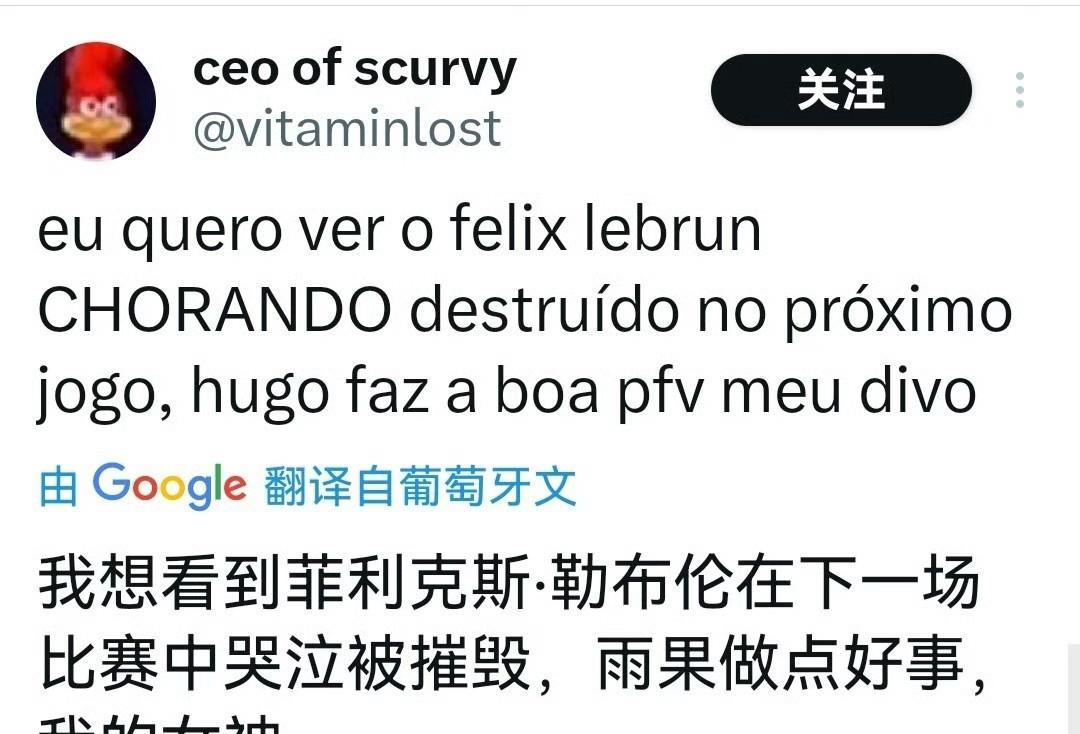
Task: Click the opening words eu quero ver
Action: [x=210, y=230]
